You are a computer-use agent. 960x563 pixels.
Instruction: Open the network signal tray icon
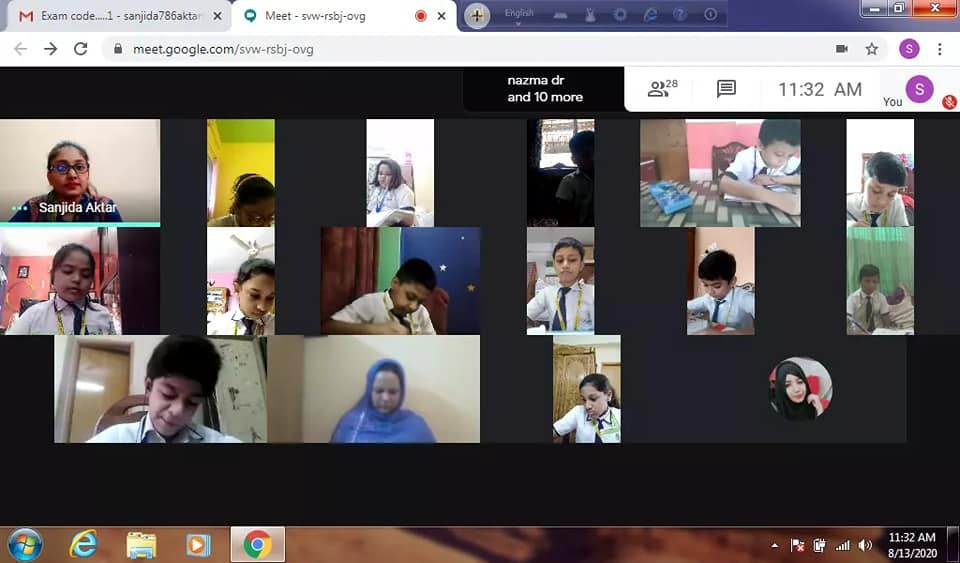coord(842,545)
